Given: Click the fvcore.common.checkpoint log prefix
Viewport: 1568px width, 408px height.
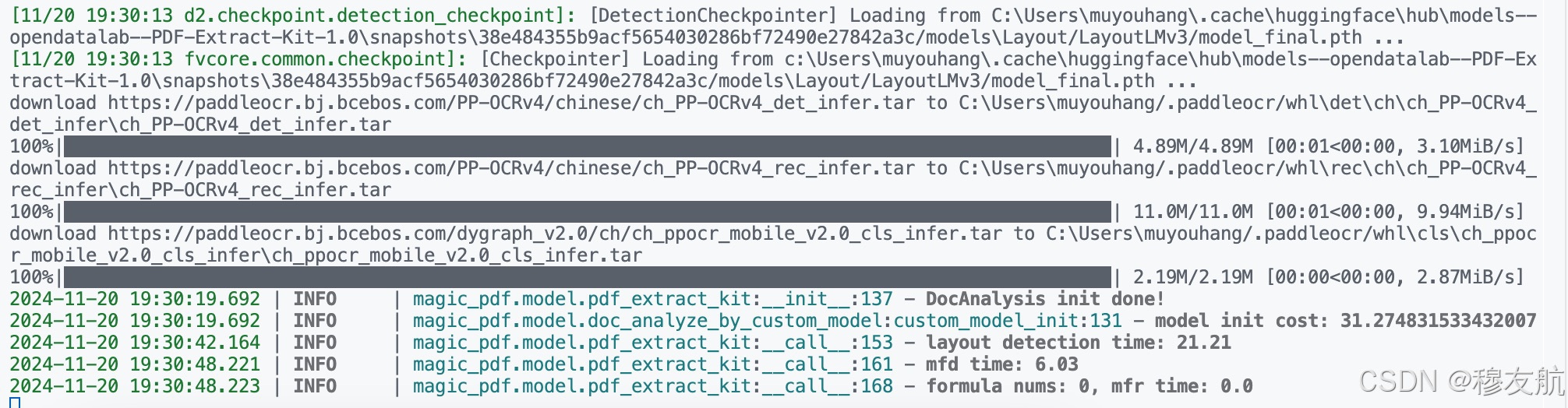Looking at the screenshot, I should point(239,59).
